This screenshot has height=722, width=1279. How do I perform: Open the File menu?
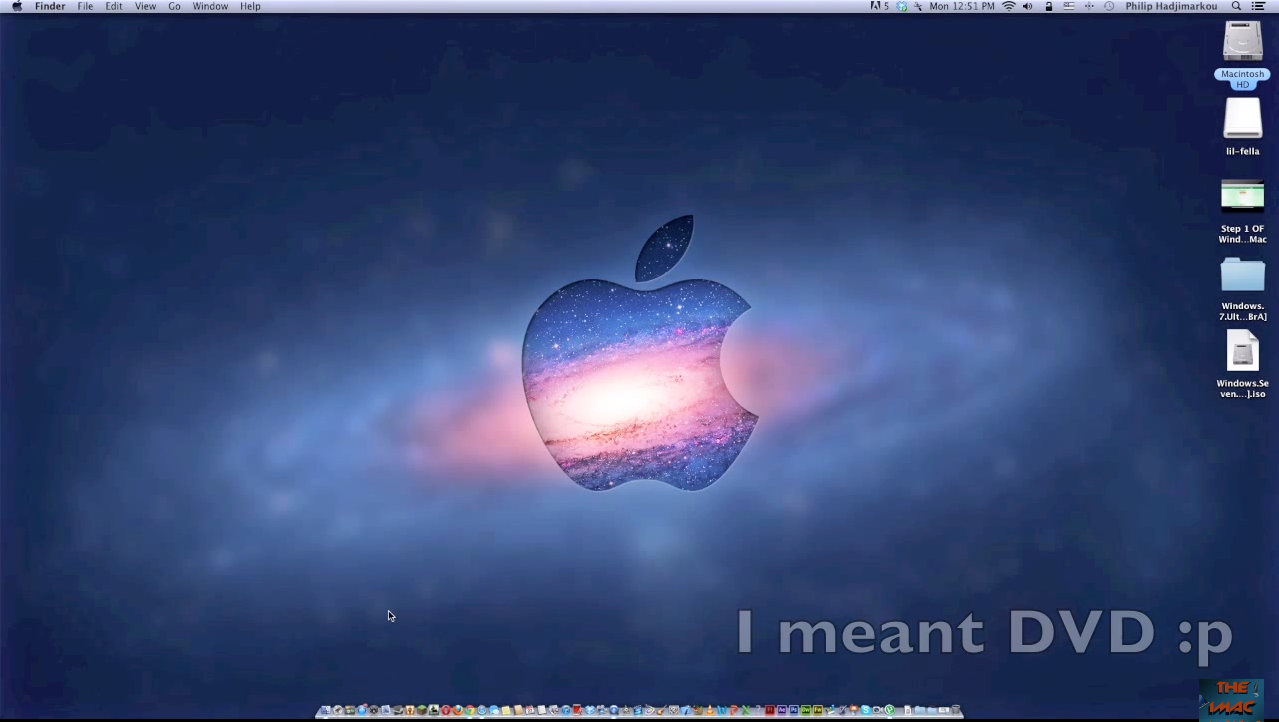click(x=86, y=6)
